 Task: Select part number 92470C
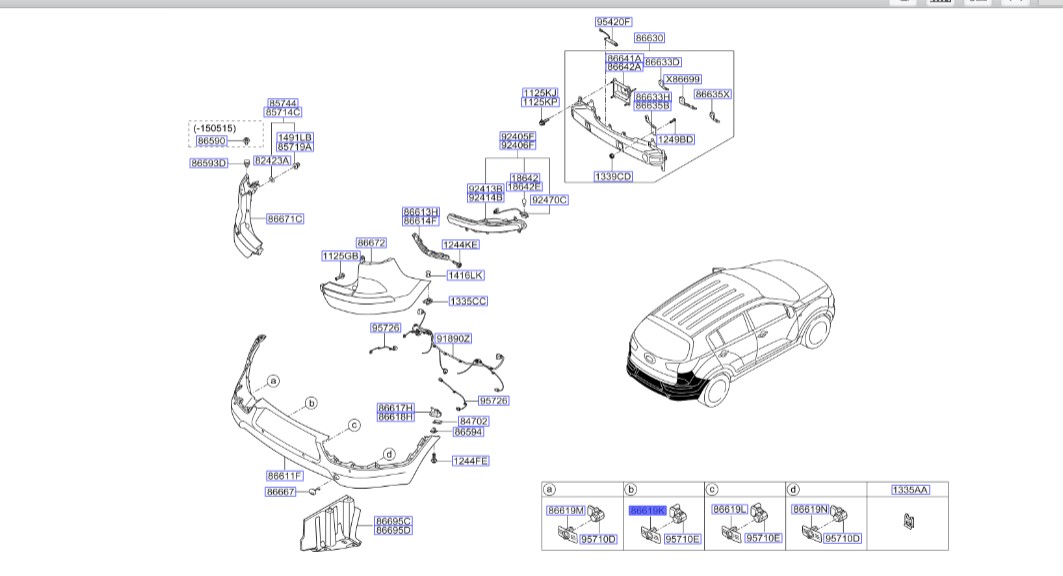tap(548, 200)
